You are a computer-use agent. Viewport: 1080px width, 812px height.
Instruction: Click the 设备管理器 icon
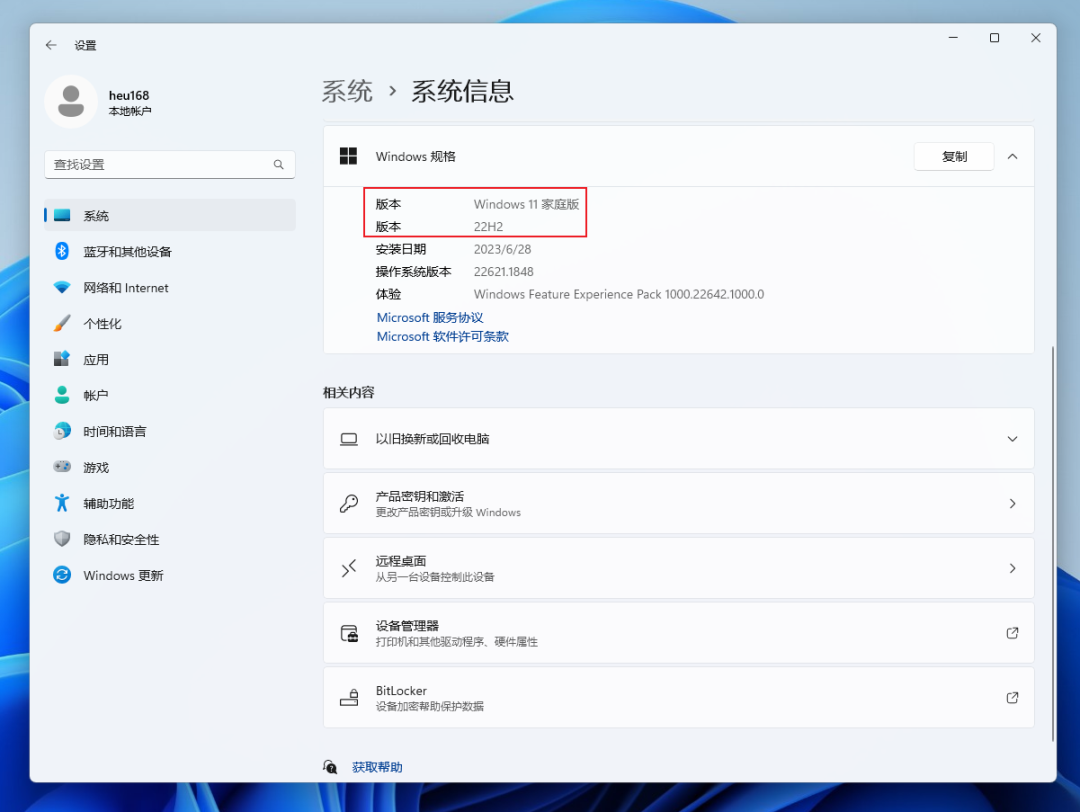349,633
